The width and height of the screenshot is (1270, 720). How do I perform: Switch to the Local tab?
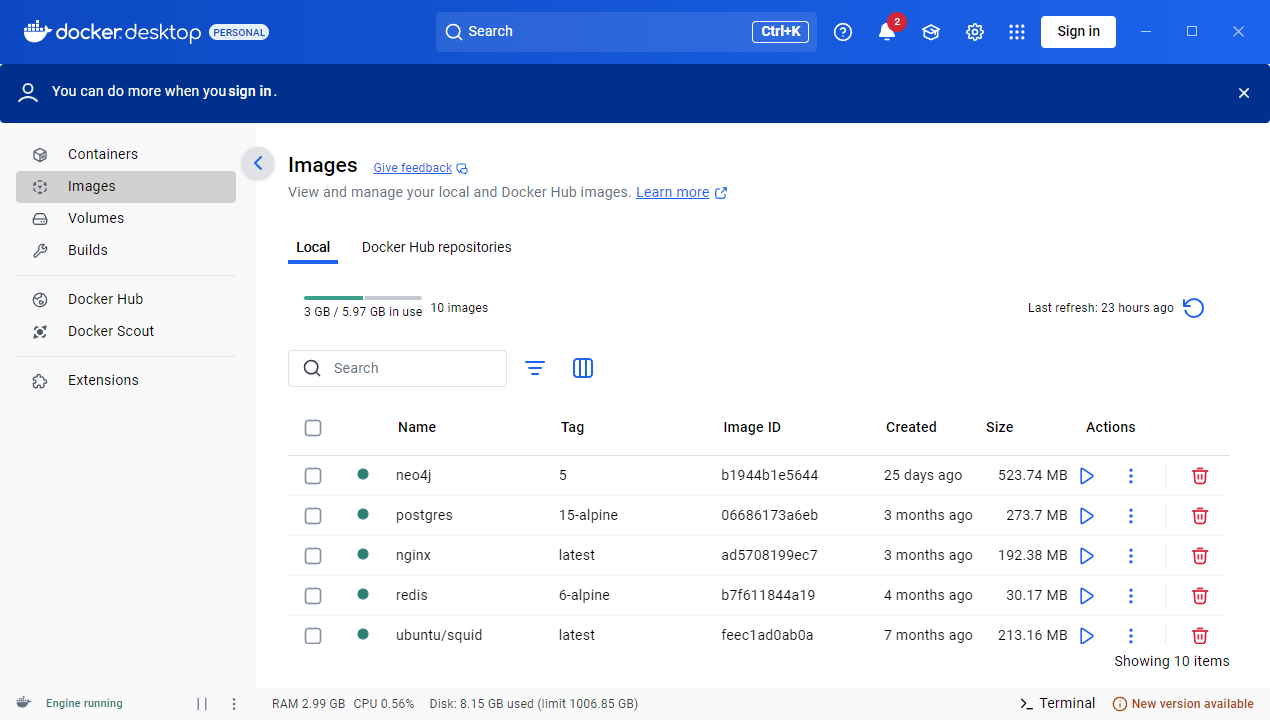tap(313, 247)
